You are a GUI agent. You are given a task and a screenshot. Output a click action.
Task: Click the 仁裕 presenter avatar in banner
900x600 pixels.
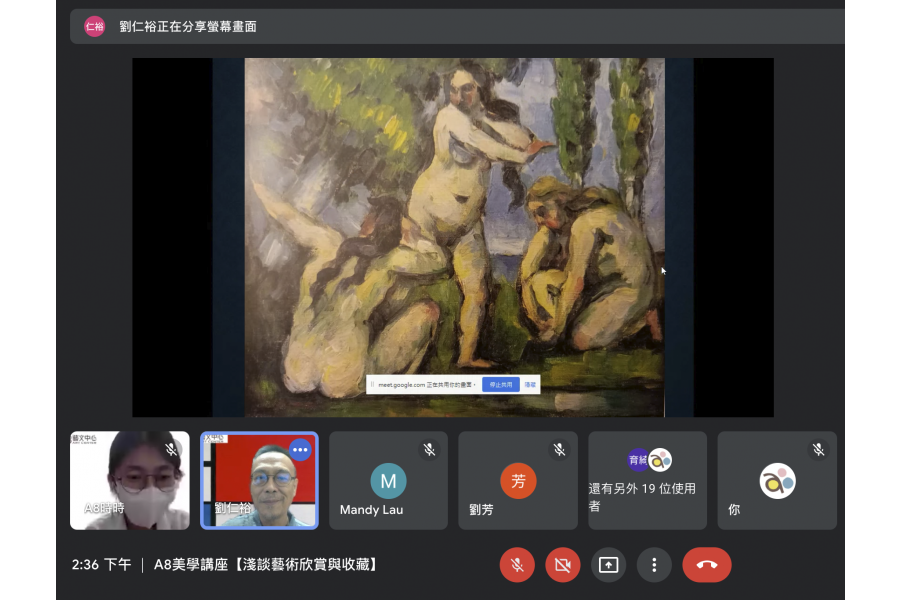[94, 27]
